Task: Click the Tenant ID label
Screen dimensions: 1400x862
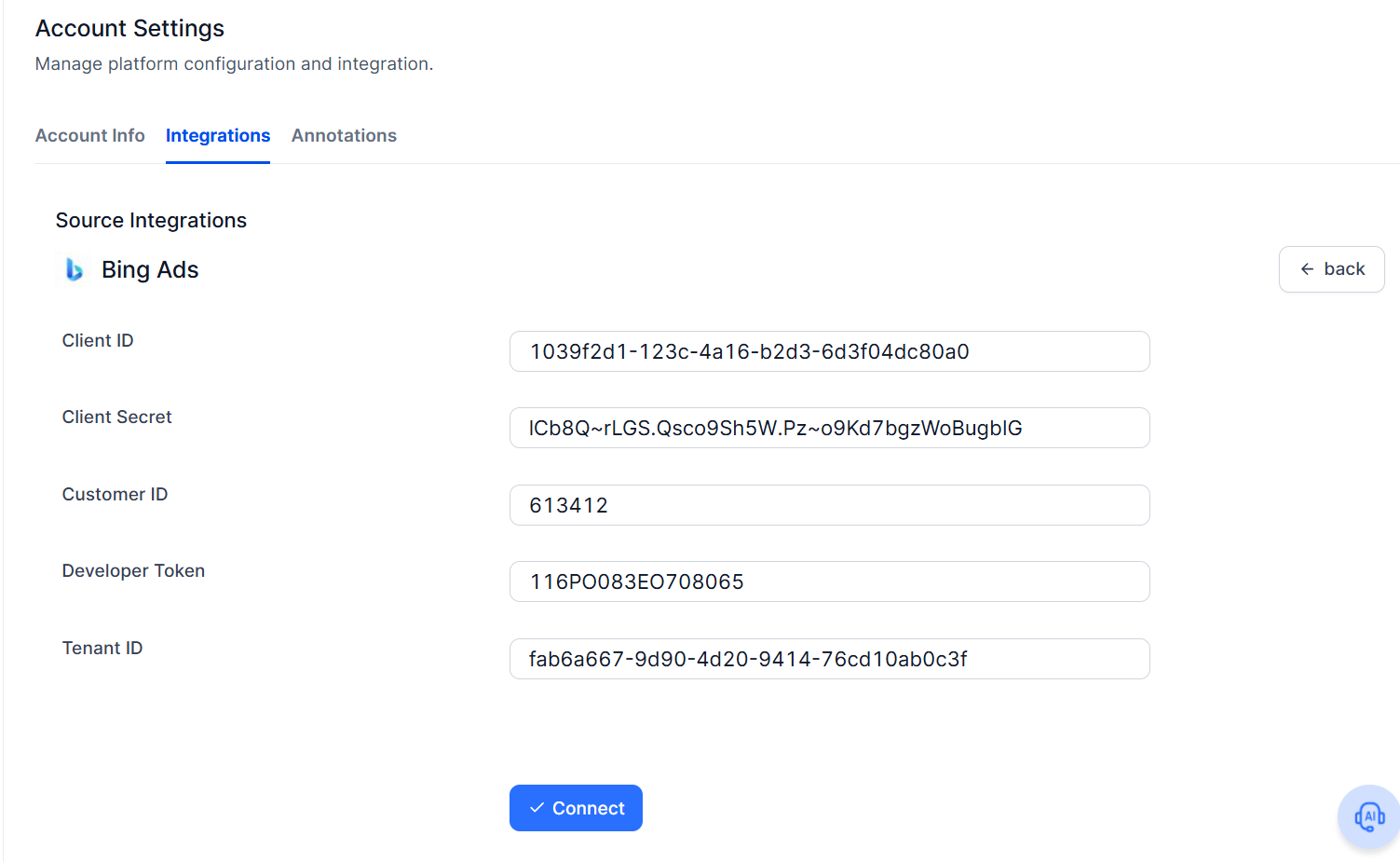Action: [x=102, y=649]
